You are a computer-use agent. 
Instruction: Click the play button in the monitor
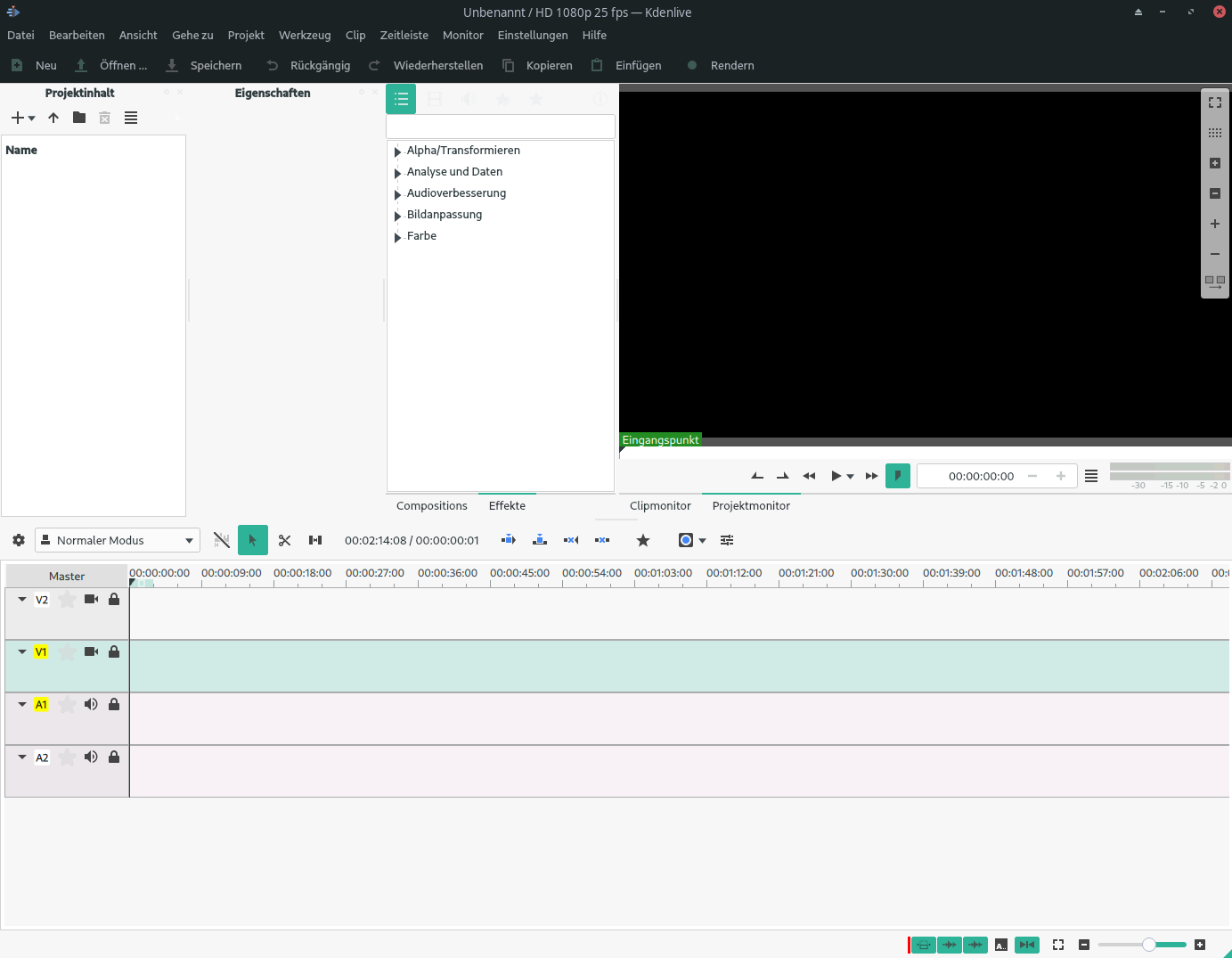pos(836,476)
